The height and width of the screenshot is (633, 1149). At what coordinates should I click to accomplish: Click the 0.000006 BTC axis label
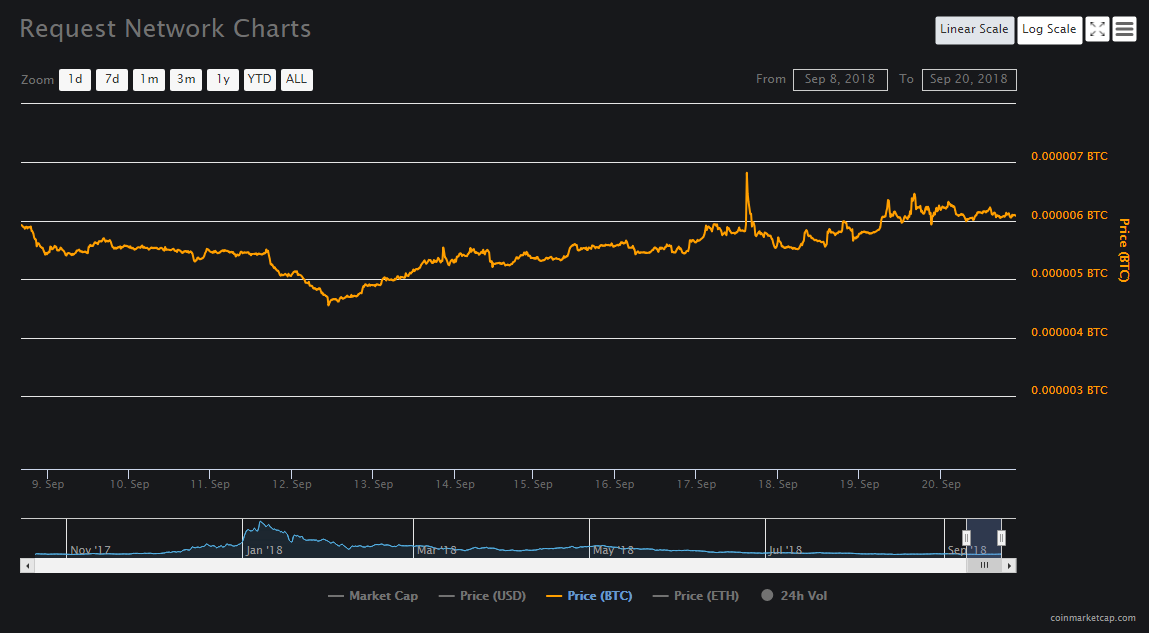pos(1069,215)
